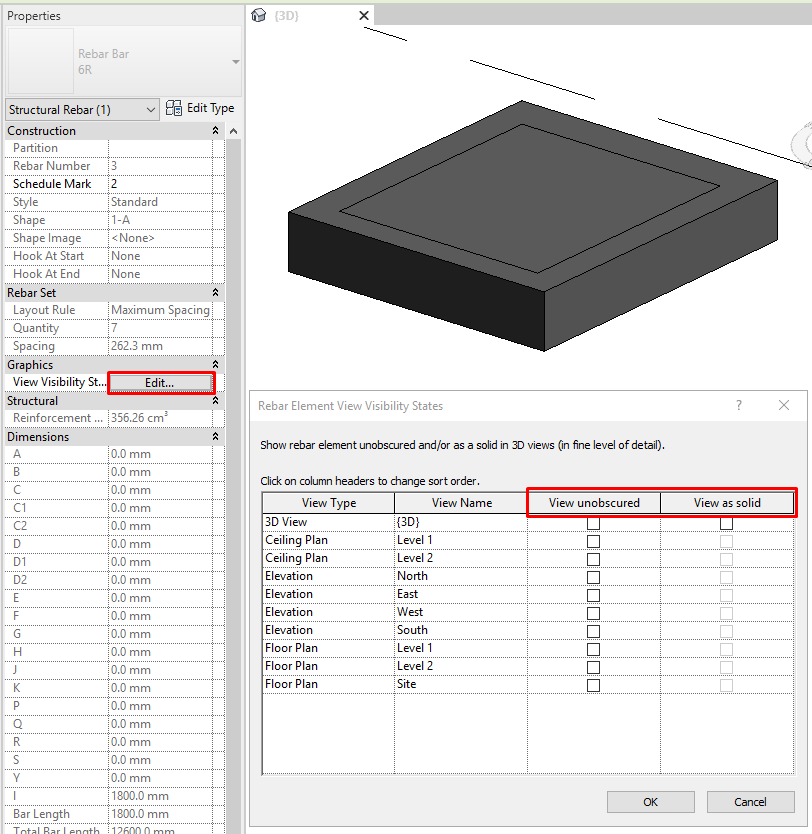Click Edit for View Visibility States
The width and height of the screenshot is (812, 834).
click(160, 383)
